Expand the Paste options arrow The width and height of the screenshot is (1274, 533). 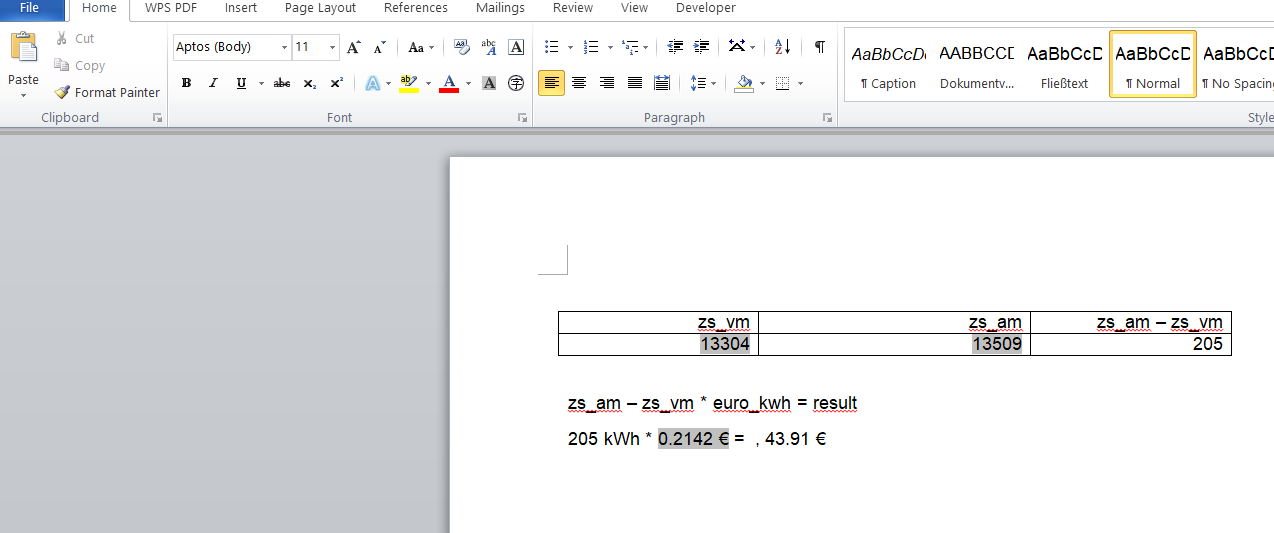[23, 95]
